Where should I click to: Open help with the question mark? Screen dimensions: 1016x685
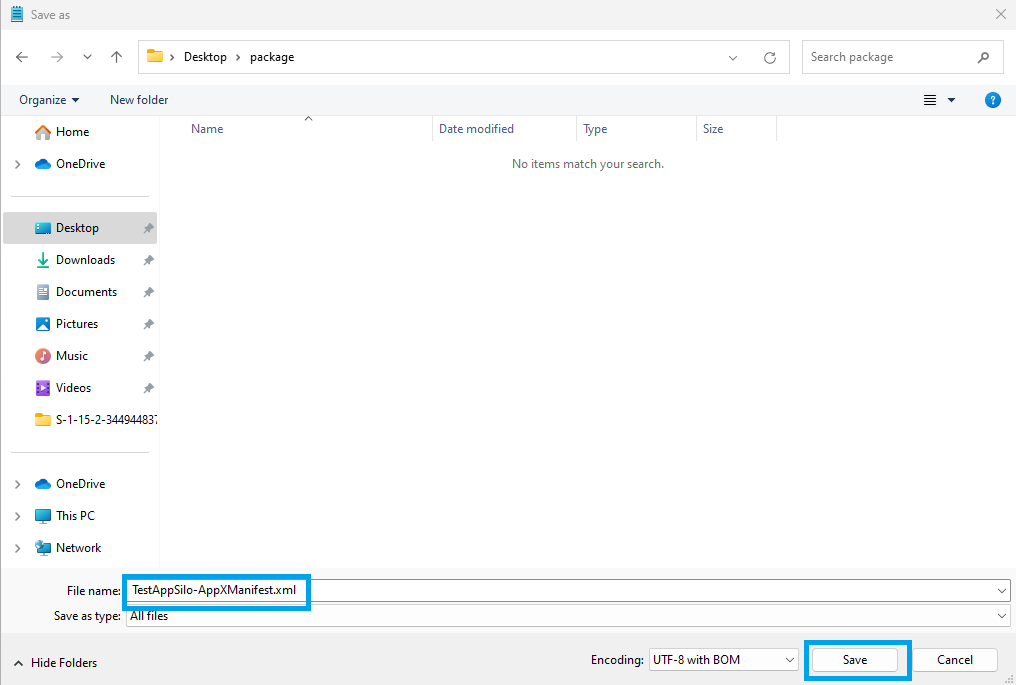(x=993, y=100)
